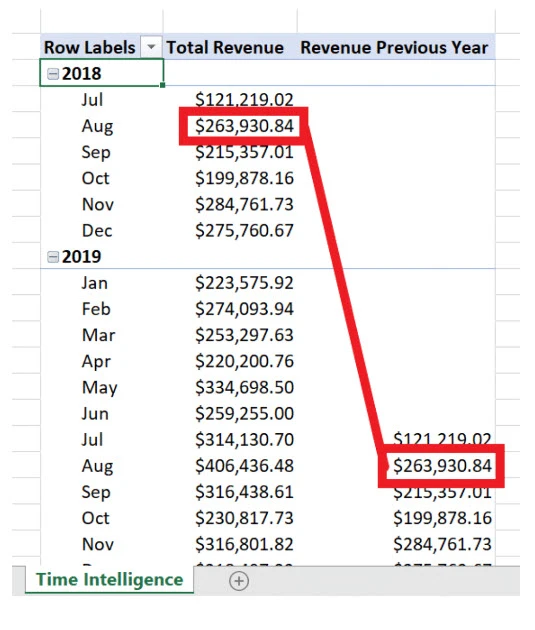Viewport: 535px width, 630px height.
Task: Select the Revenue Previous Year header
Action: [x=394, y=47]
